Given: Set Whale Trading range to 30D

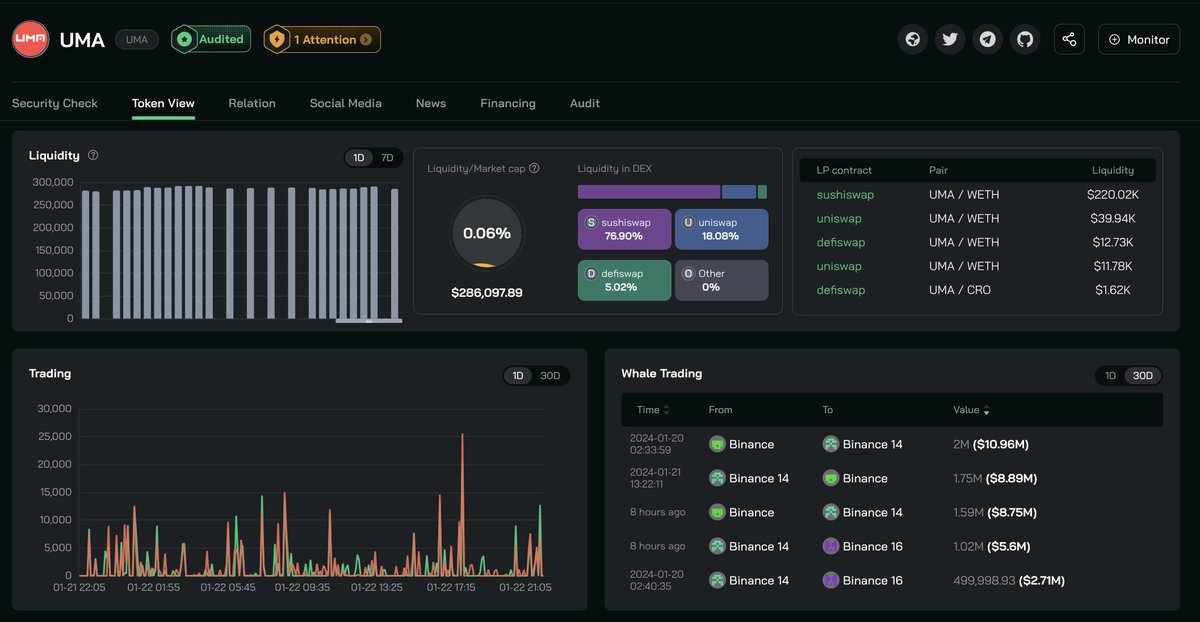Looking at the screenshot, I should pos(1142,376).
